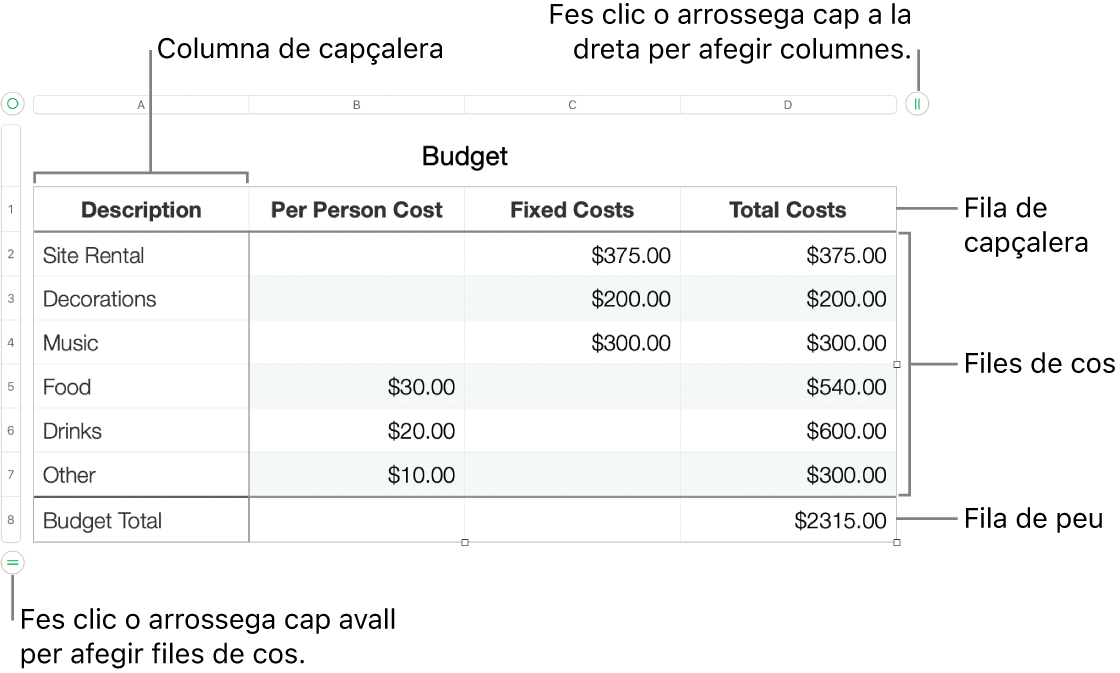Select the $2315.00 total cell
Viewport: 1120px width, 673px height.
[x=839, y=520]
